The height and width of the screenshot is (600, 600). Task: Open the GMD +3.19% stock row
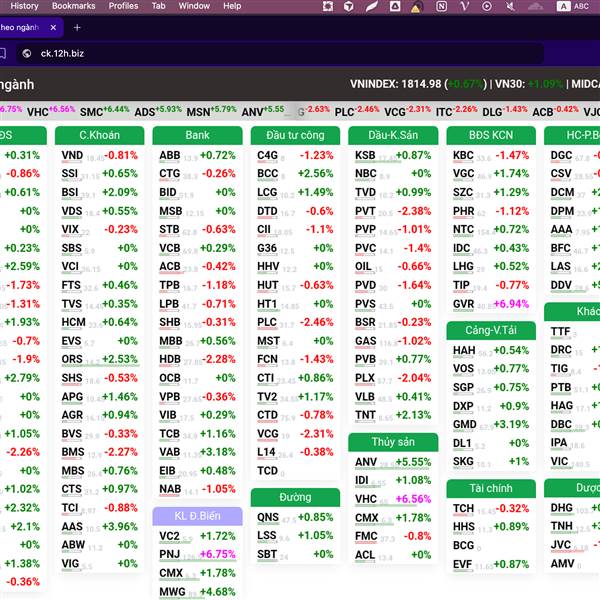pyautogui.click(x=491, y=425)
